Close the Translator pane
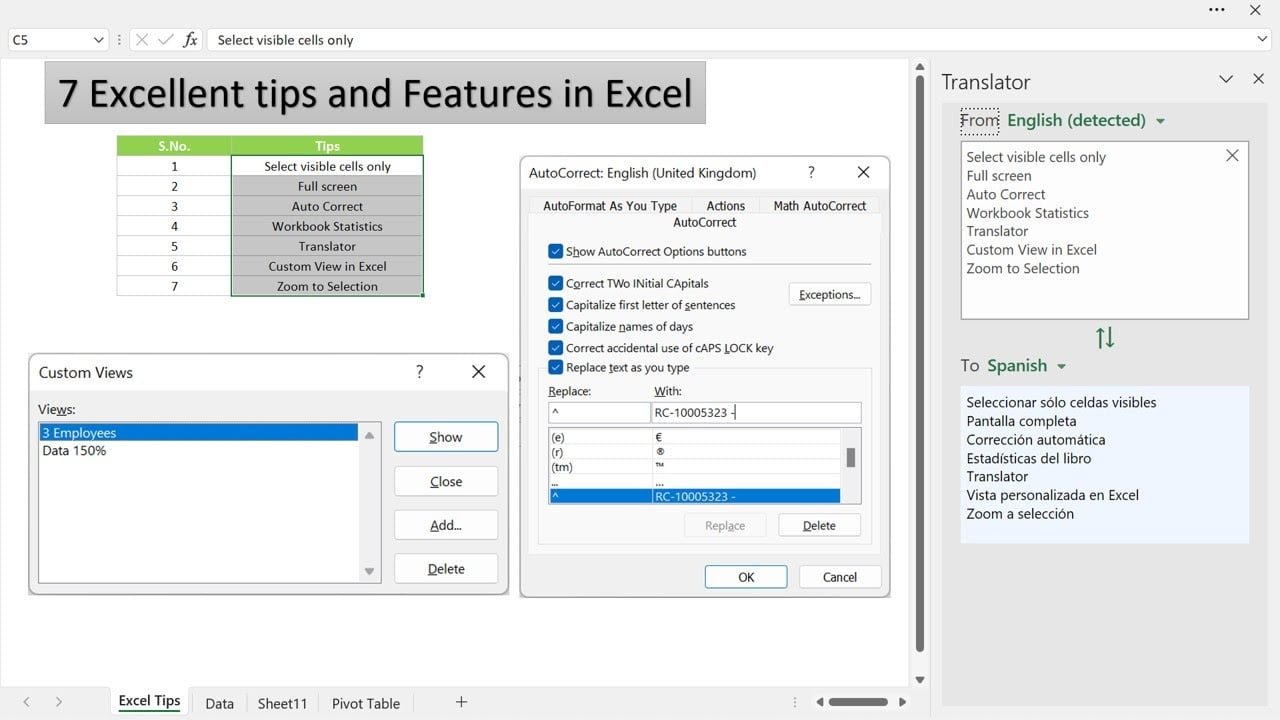The height and width of the screenshot is (720, 1280). point(1258,79)
